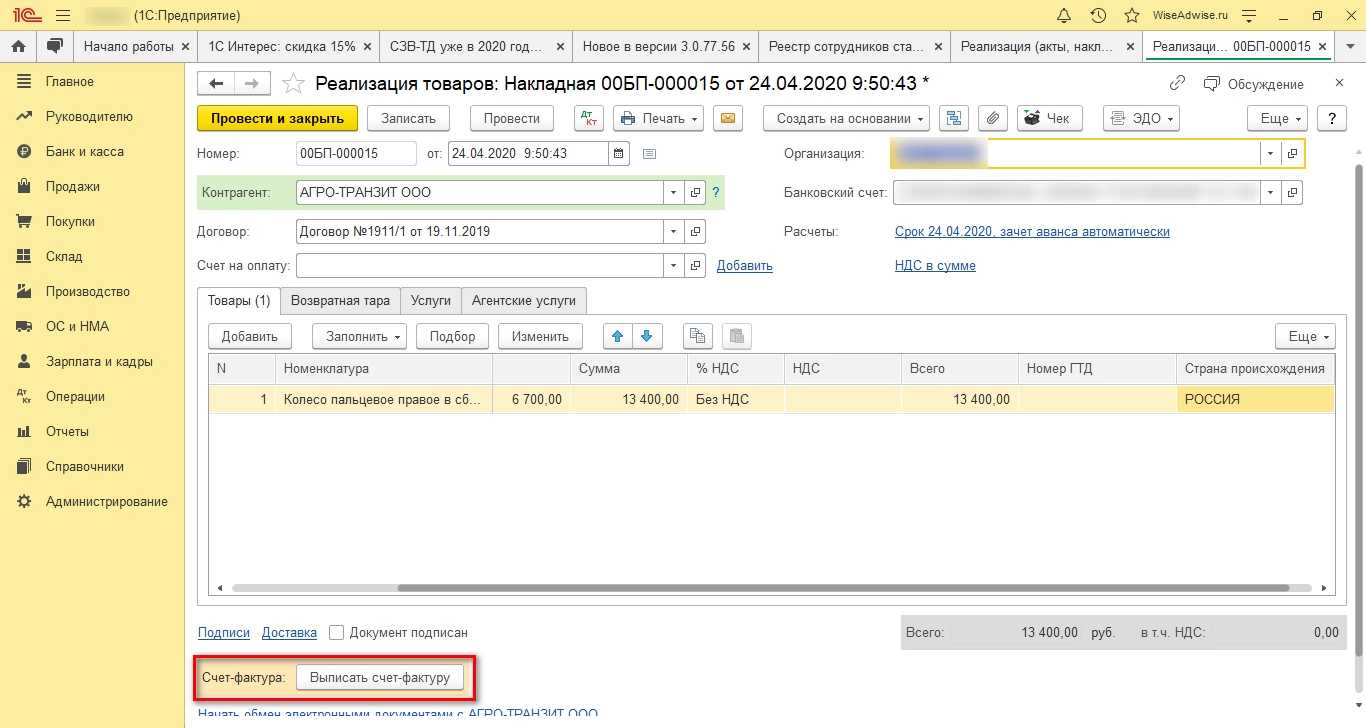
Task: Open history clock icon
Action: coord(1098,15)
